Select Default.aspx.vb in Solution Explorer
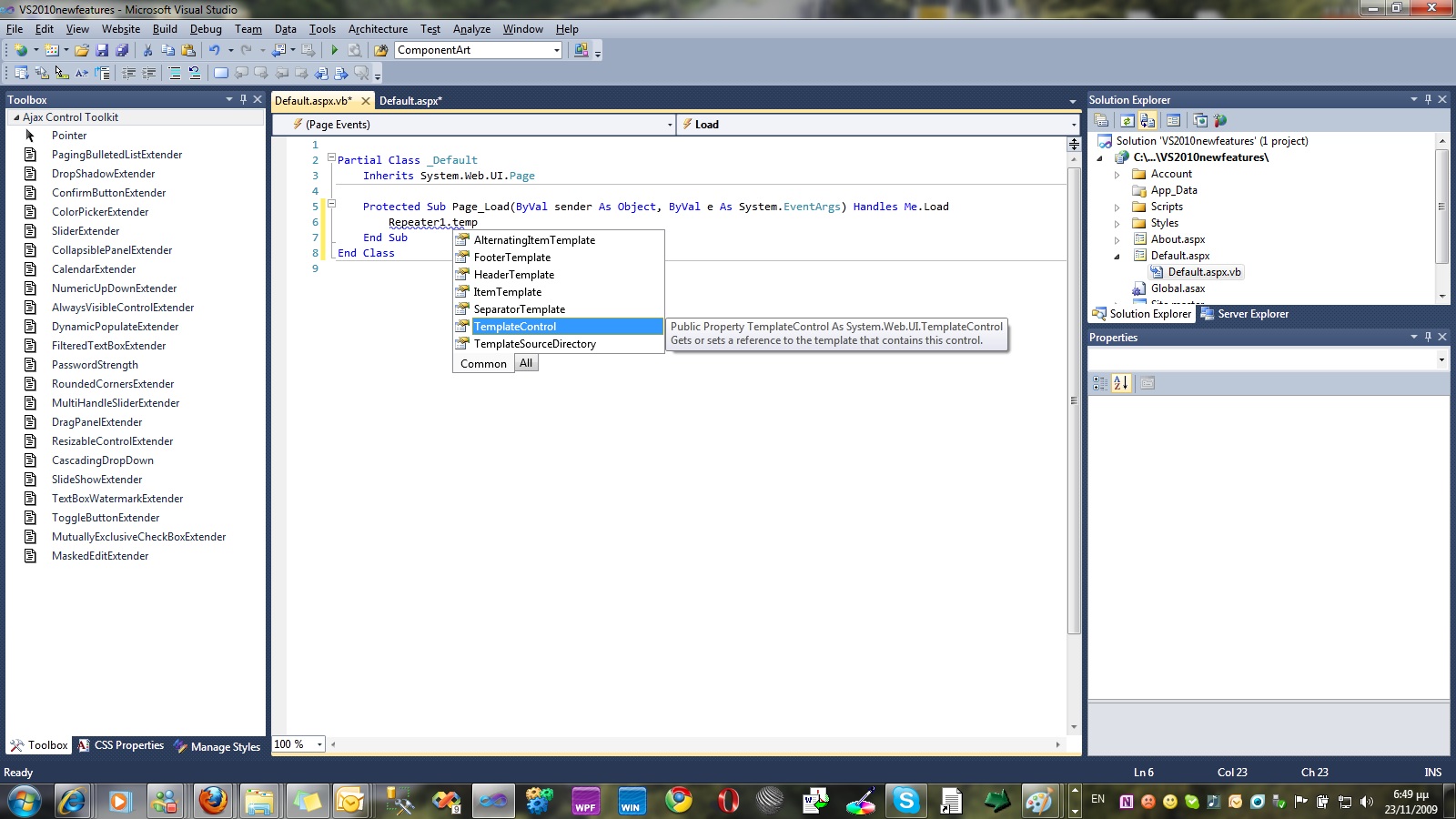Viewport: 1456px width, 819px height. [1204, 272]
